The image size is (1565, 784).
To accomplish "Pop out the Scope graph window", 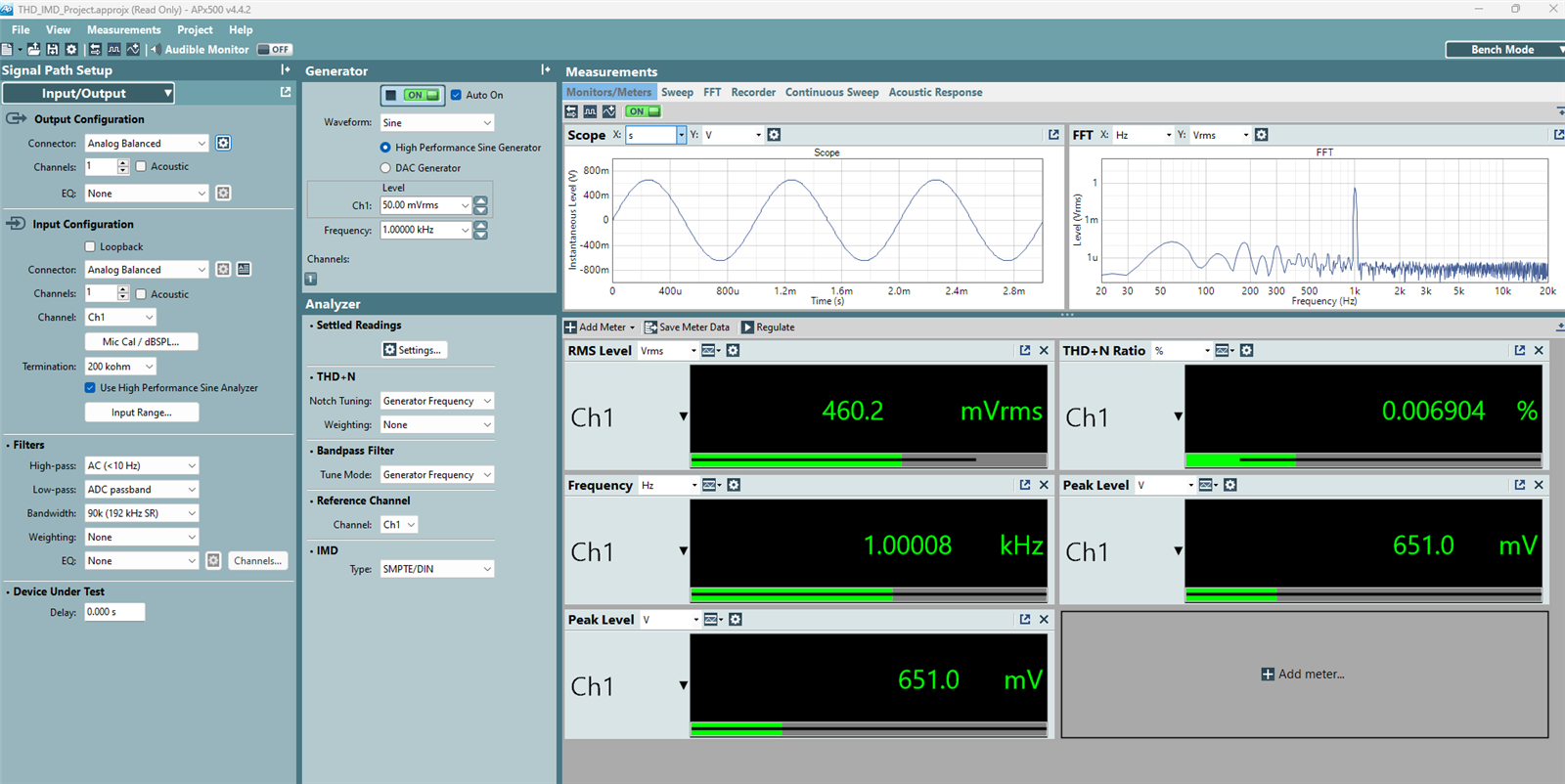I will tap(1053, 135).
